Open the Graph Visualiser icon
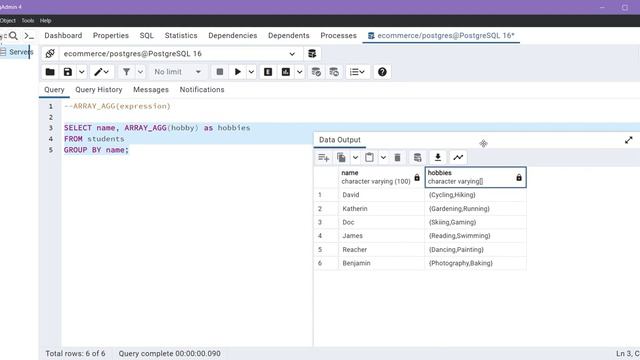Viewport: 640px width, 360px height. (x=458, y=158)
